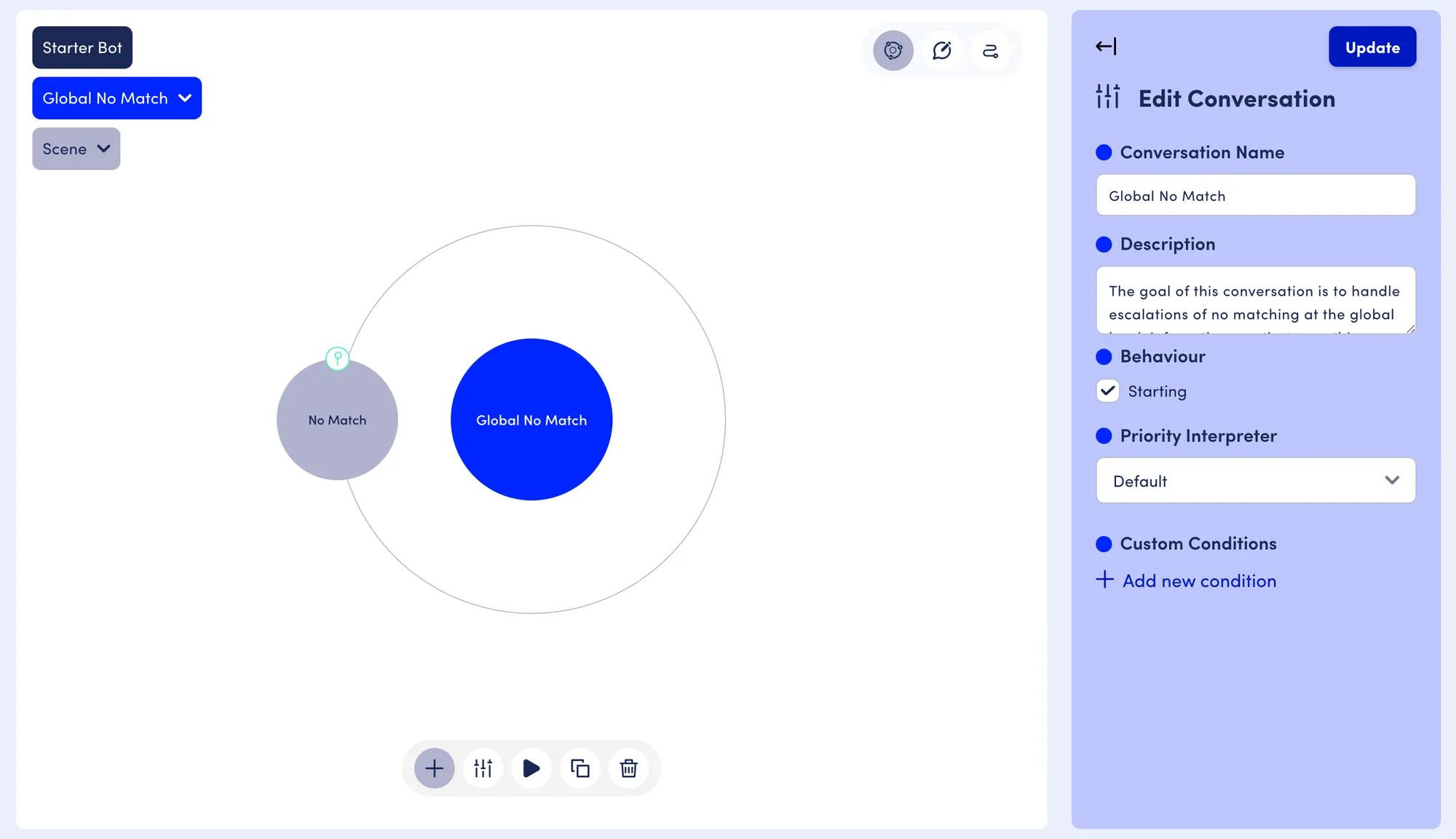Screen dimensions: 1456x839
Task: Open the Priority Interpreter Default dropdown
Action: (x=1256, y=481)
